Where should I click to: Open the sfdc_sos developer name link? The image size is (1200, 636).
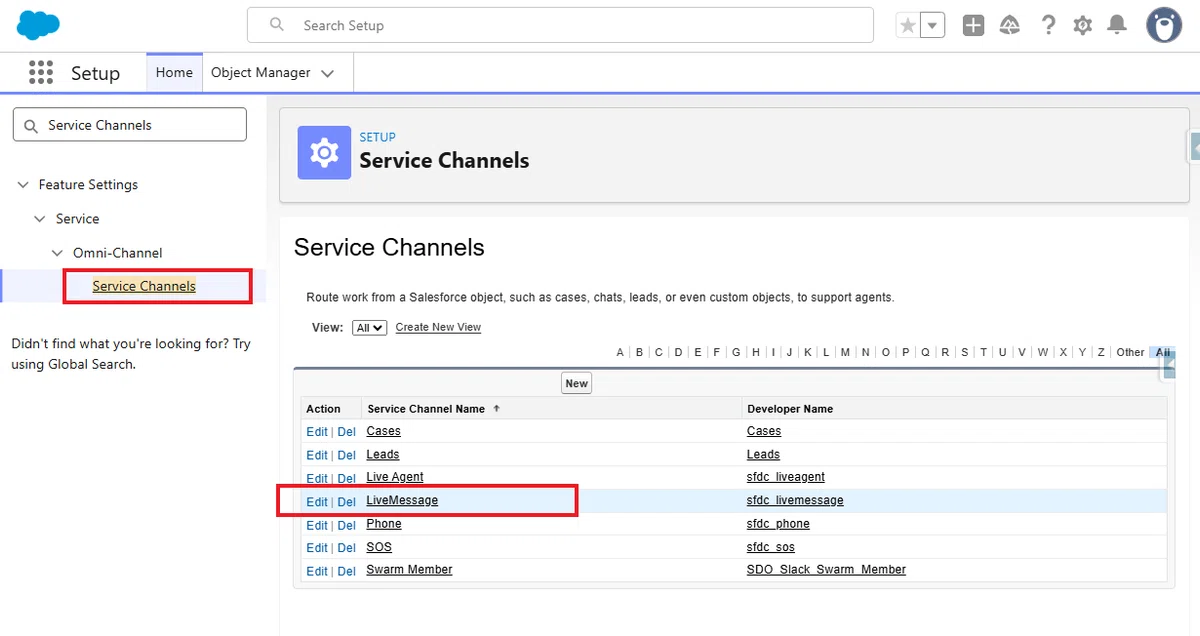[x=771, y=547]
